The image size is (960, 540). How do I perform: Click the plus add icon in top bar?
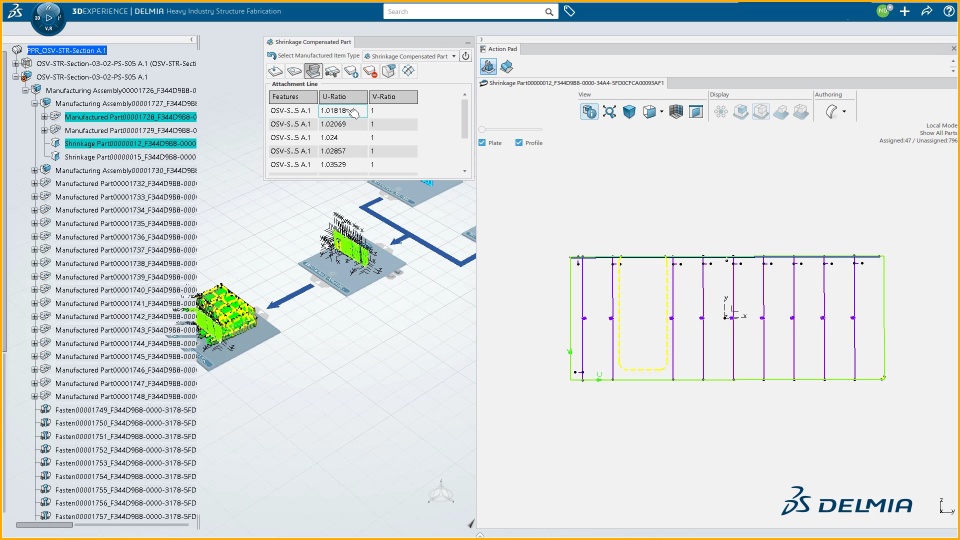(904, 11)
